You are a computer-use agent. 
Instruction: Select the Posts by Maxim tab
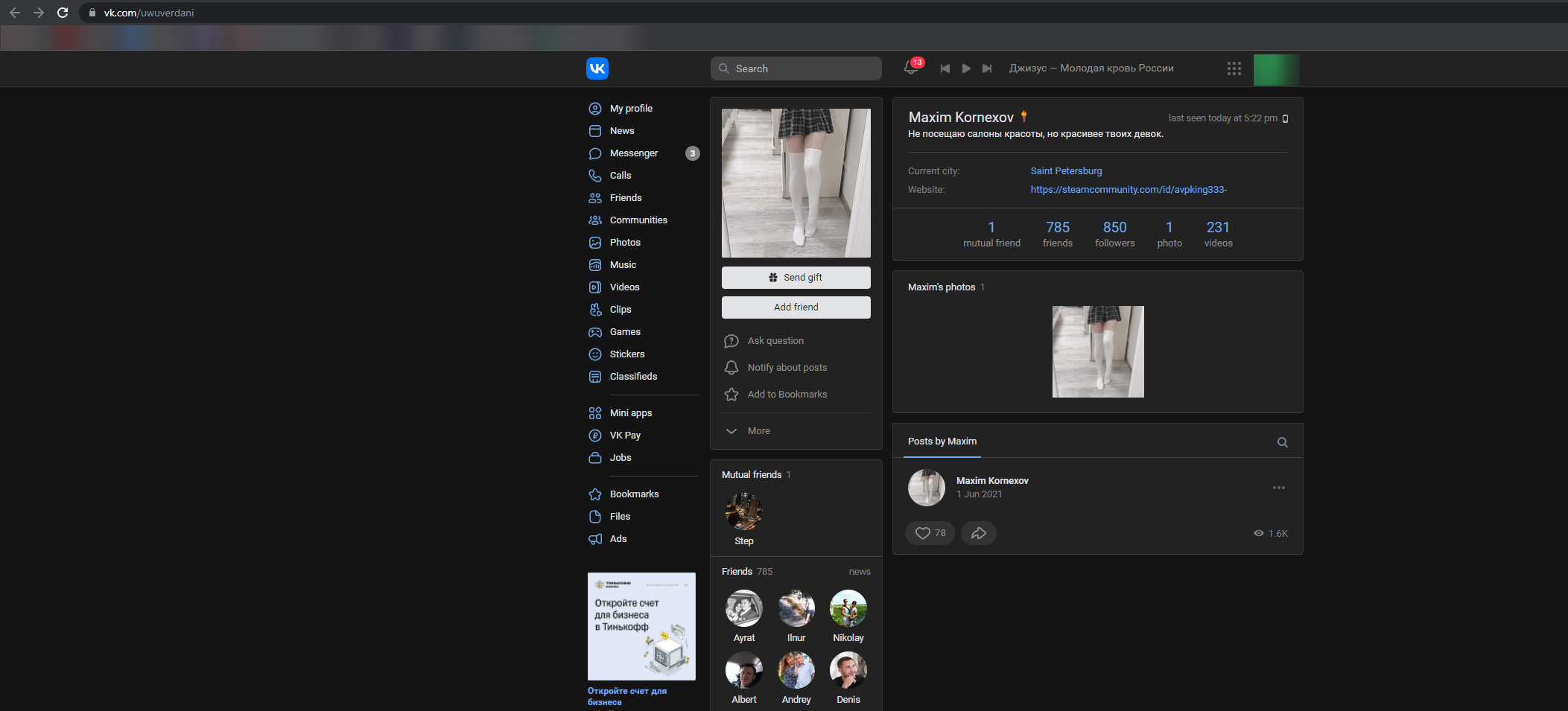tap(942, 441)
